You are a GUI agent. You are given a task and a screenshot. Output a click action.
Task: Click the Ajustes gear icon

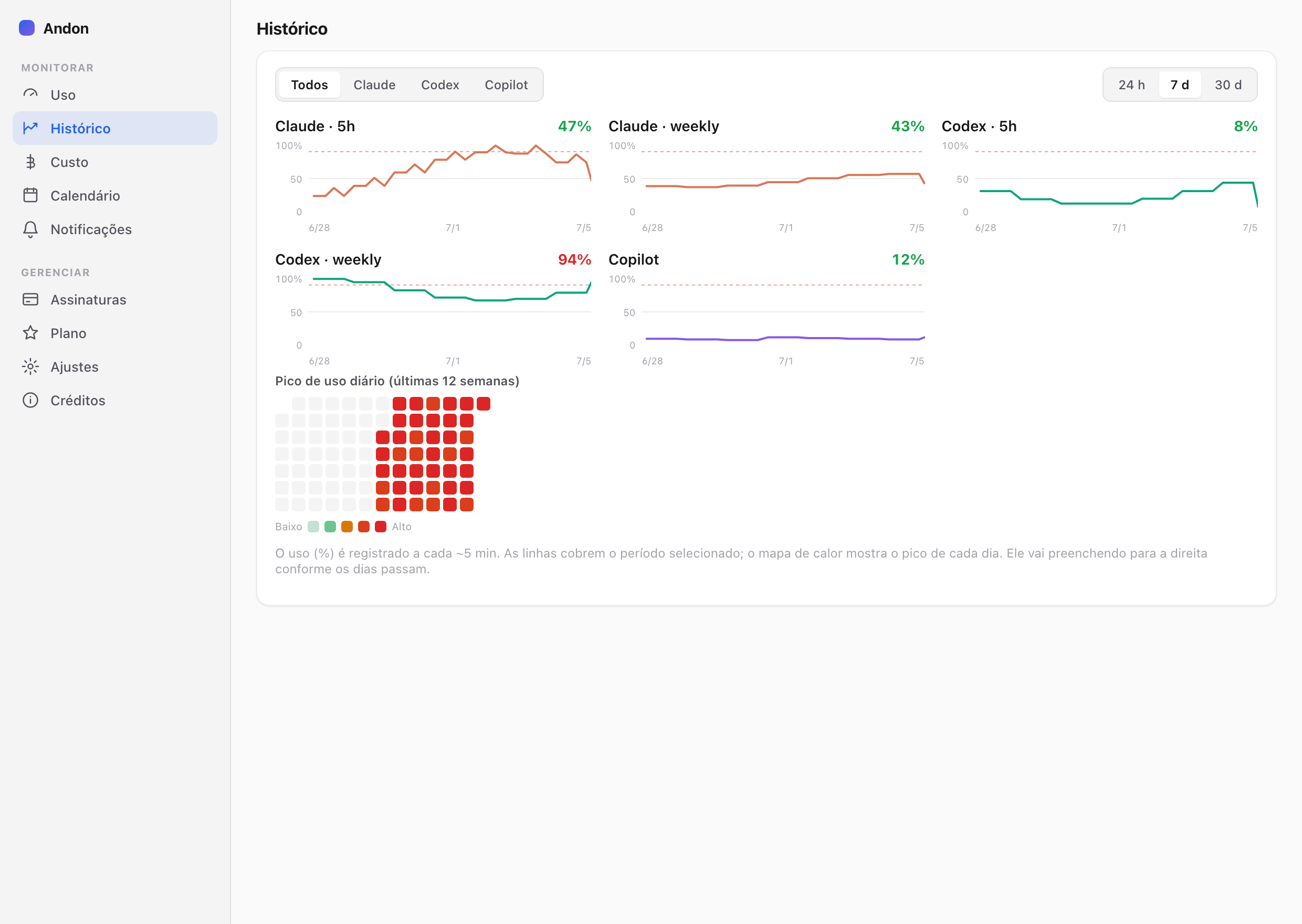click(x=30, y=366)
